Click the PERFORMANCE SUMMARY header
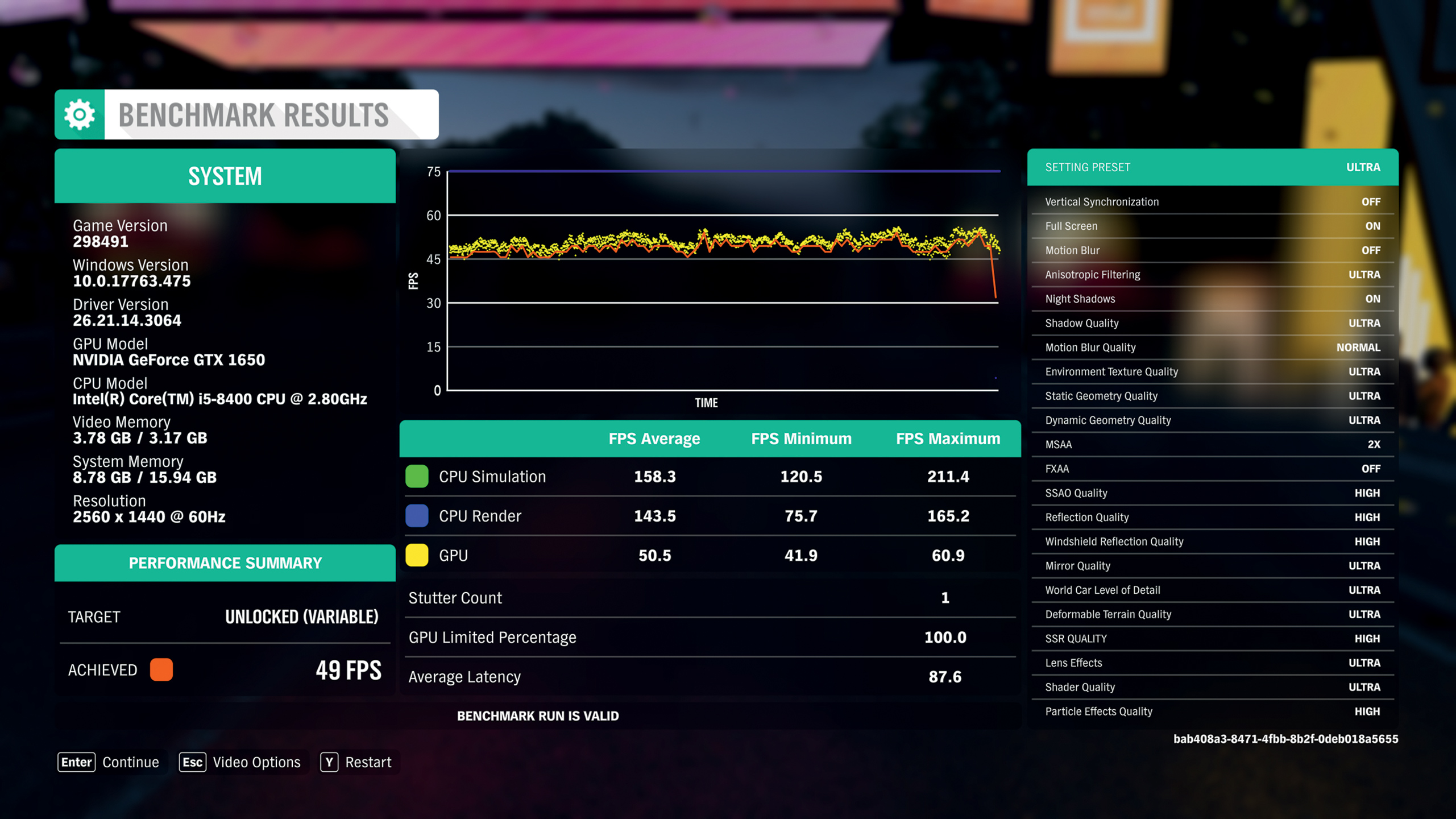This screenshot has width=1456, height=819. click(x=225, y=563)
